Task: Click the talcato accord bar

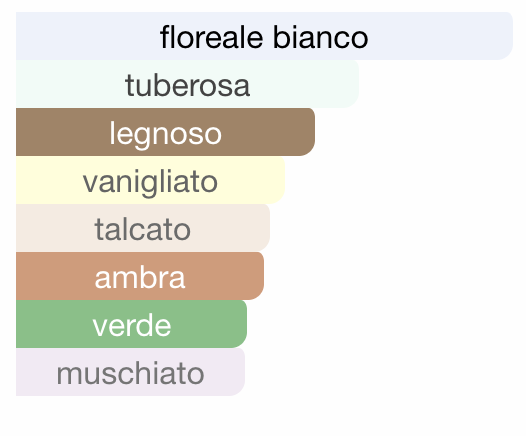Action: click(x=143, y=228)
